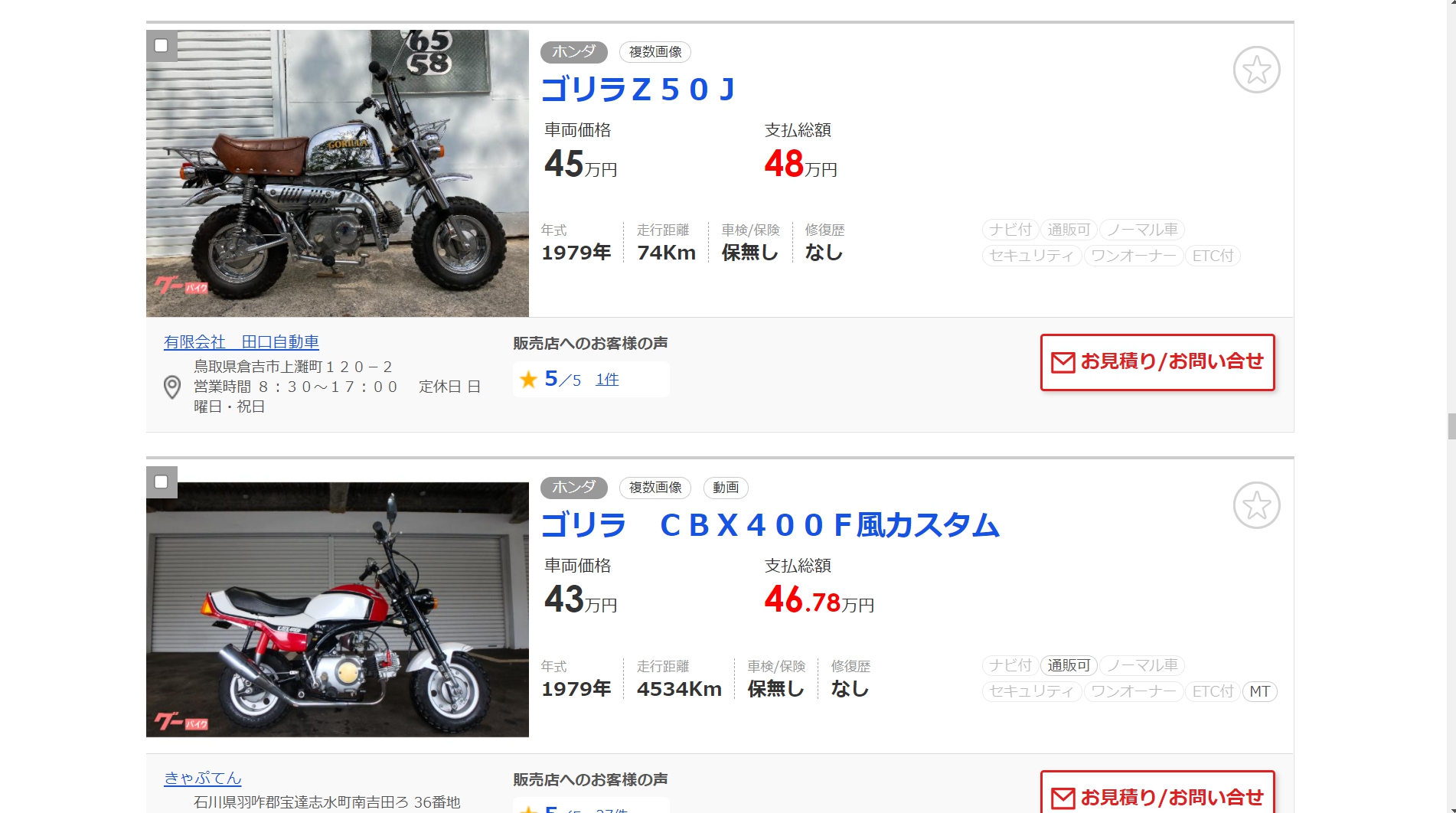The height and width of the screenshot is (813, 1456).
Task: Click the map pin icon for 田口自動車
Action: (172, 387)
